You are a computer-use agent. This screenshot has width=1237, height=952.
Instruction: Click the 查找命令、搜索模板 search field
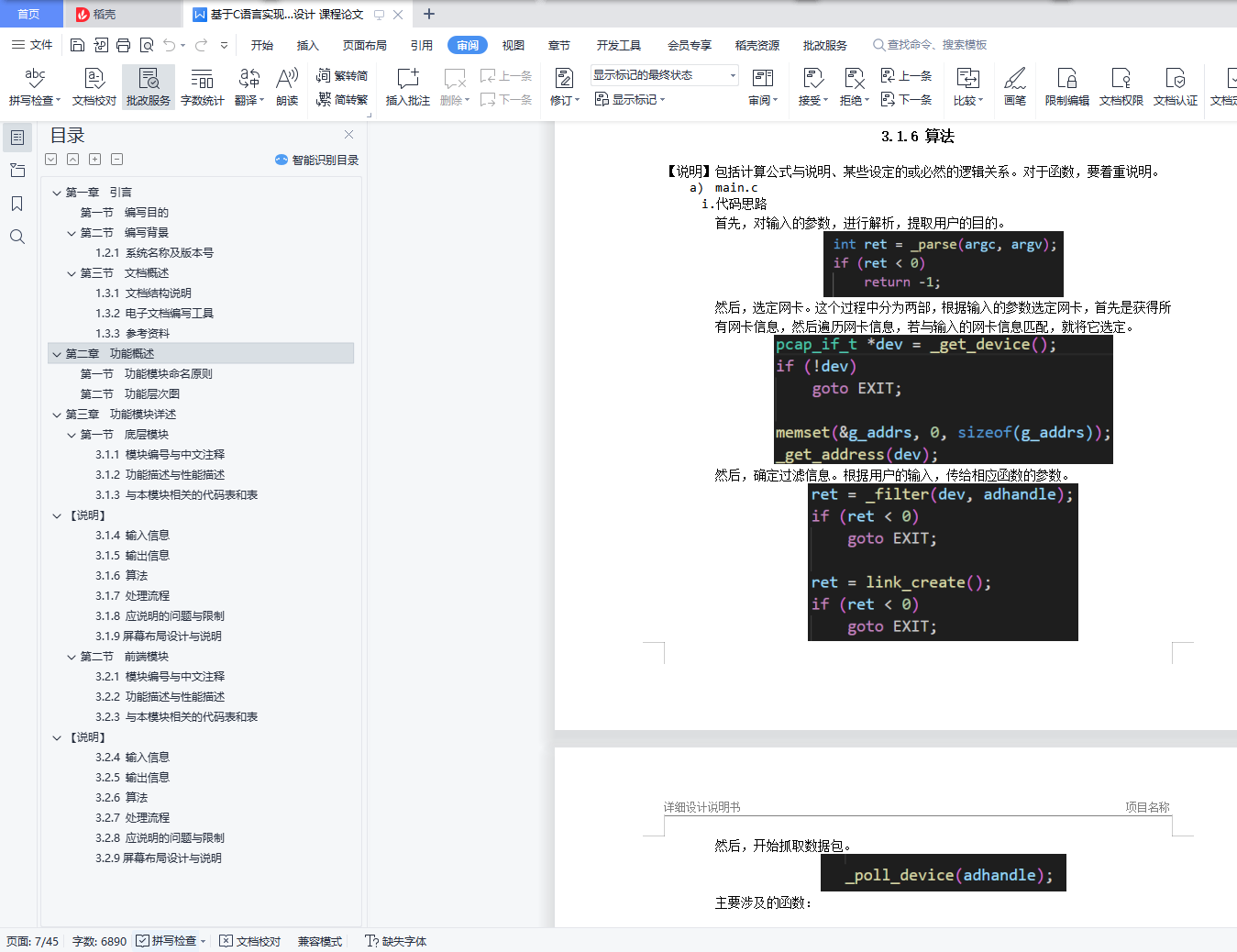930,45
